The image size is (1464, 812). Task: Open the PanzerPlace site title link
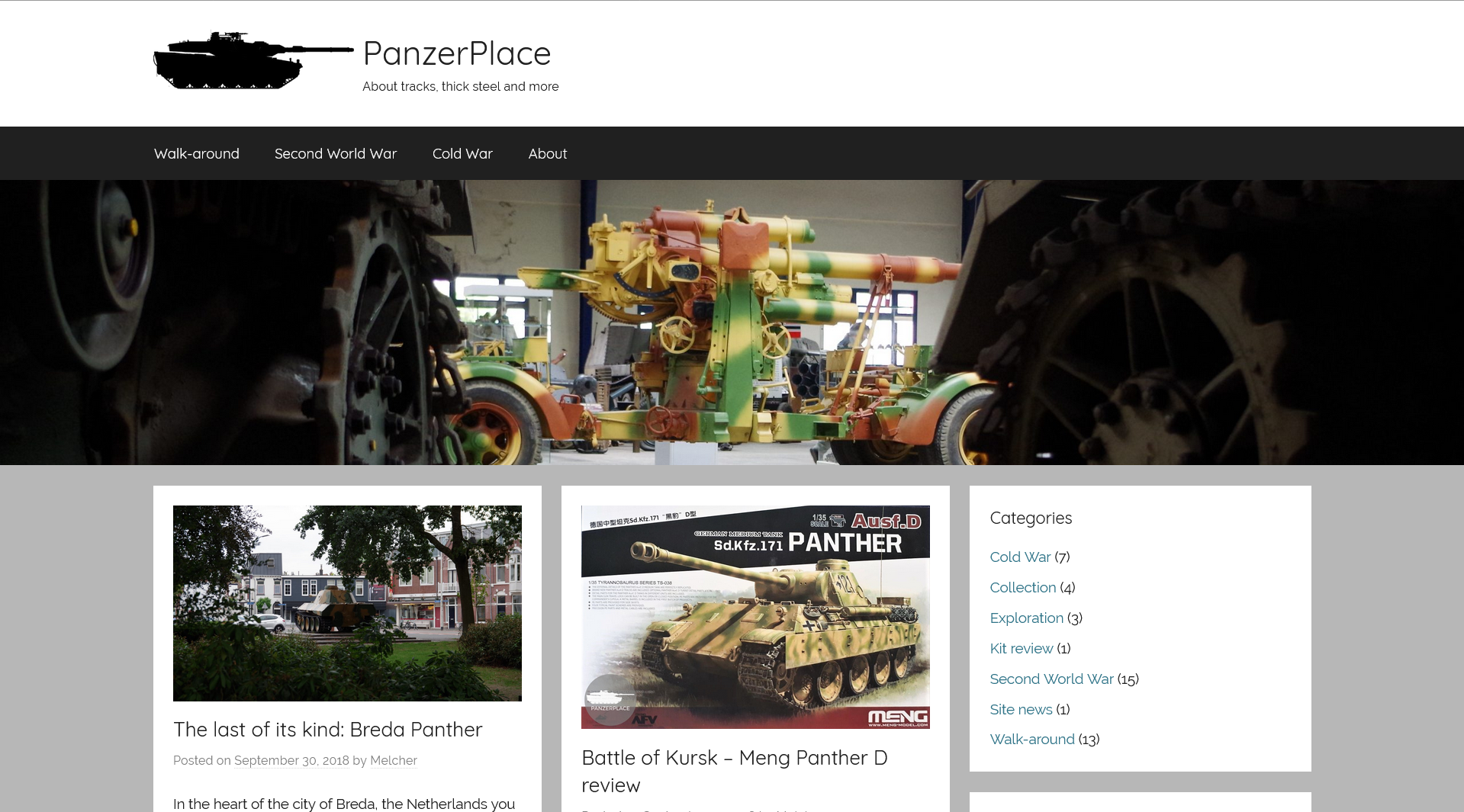click(456, 53)
